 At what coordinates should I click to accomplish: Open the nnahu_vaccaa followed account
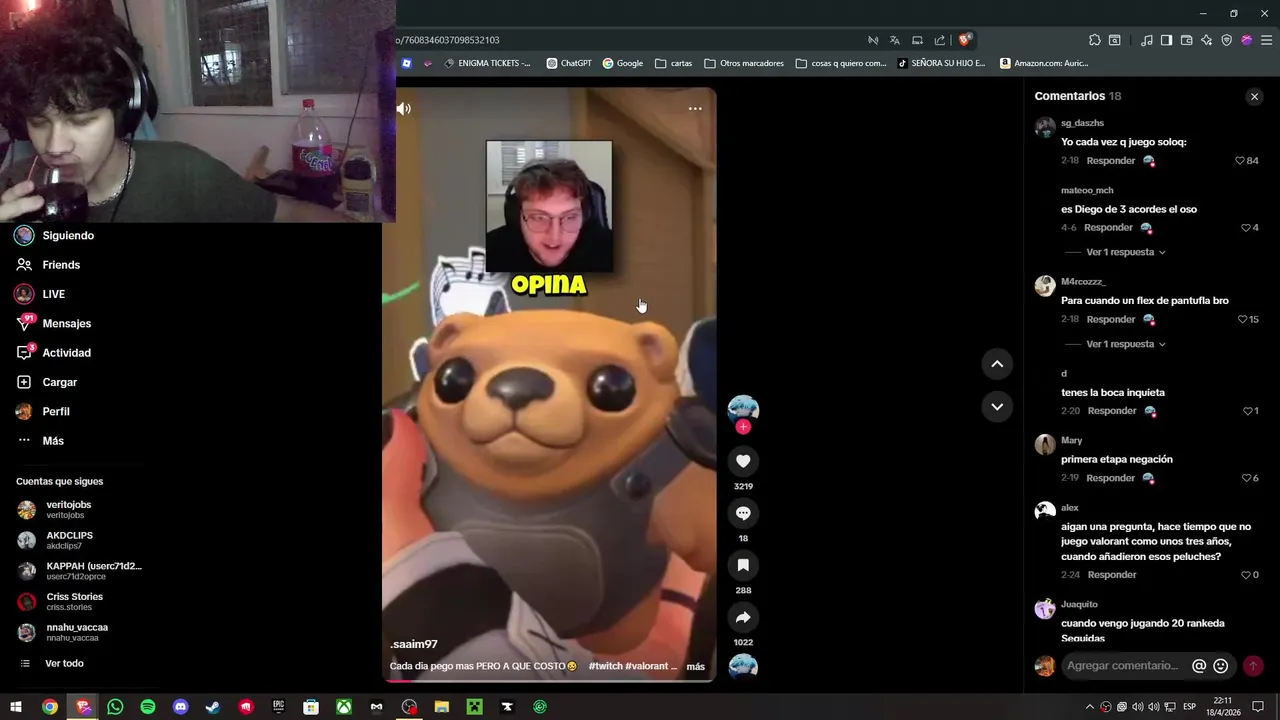point(77,633)
